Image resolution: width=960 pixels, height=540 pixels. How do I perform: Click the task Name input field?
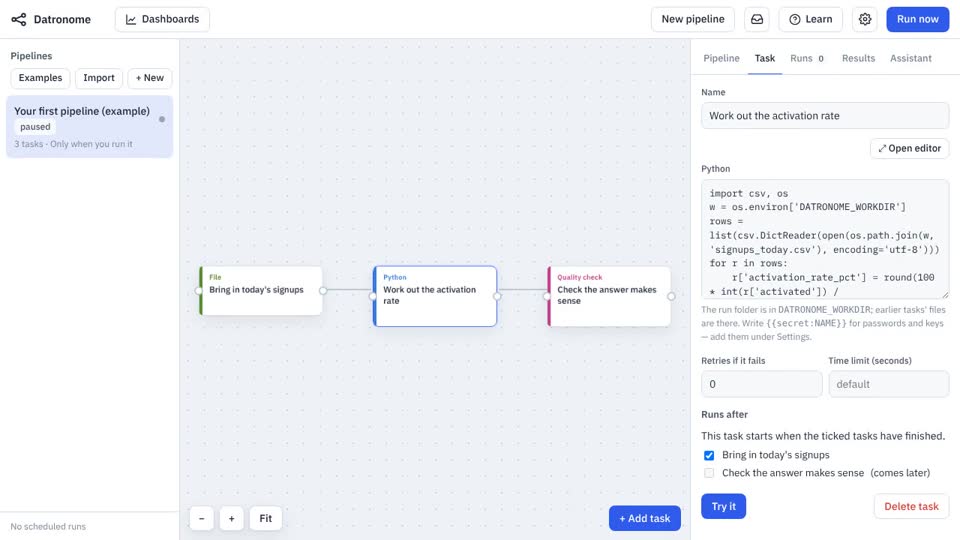(825, 116)
